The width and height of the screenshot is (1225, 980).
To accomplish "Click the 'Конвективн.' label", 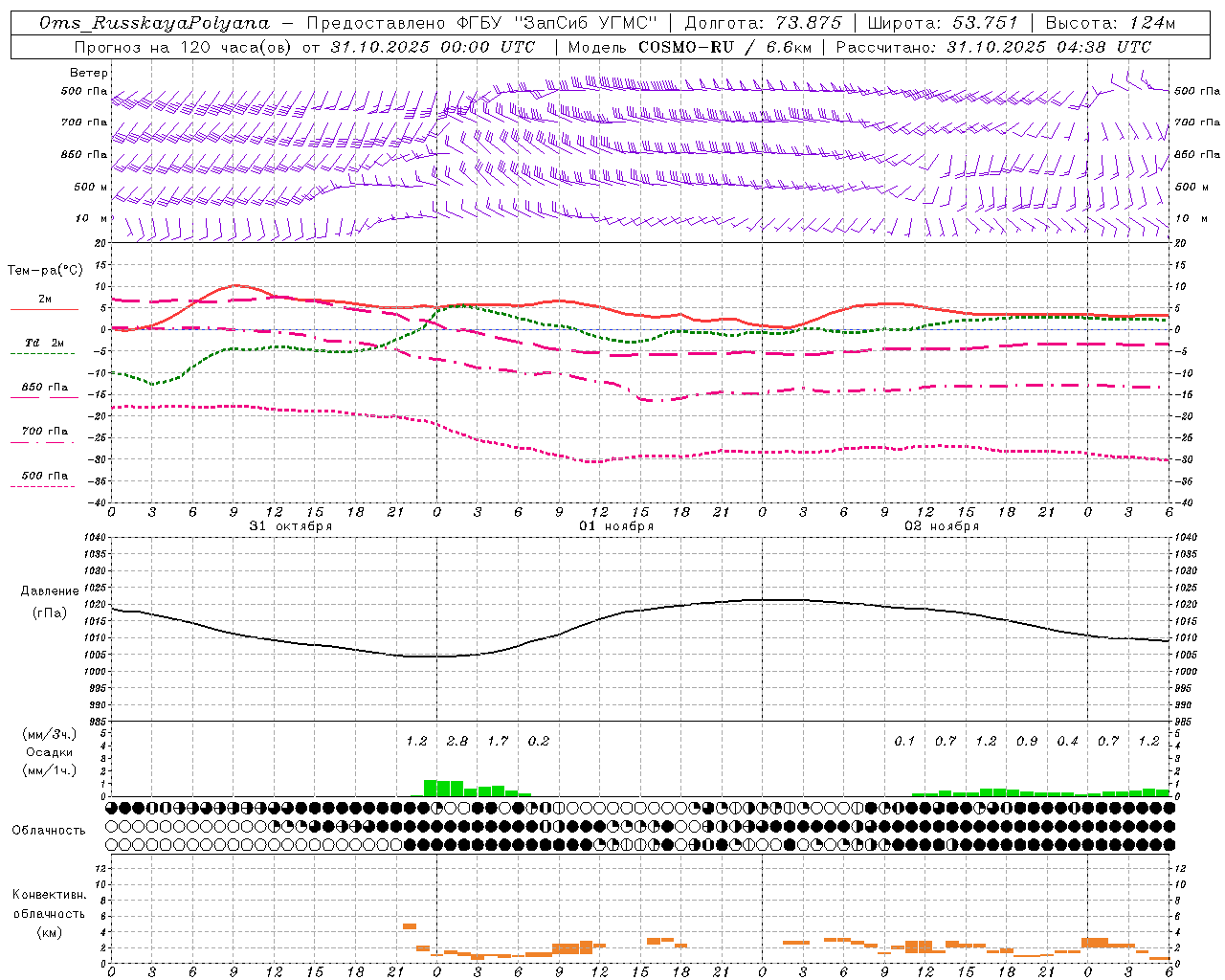I will click(x=49, y=895).
